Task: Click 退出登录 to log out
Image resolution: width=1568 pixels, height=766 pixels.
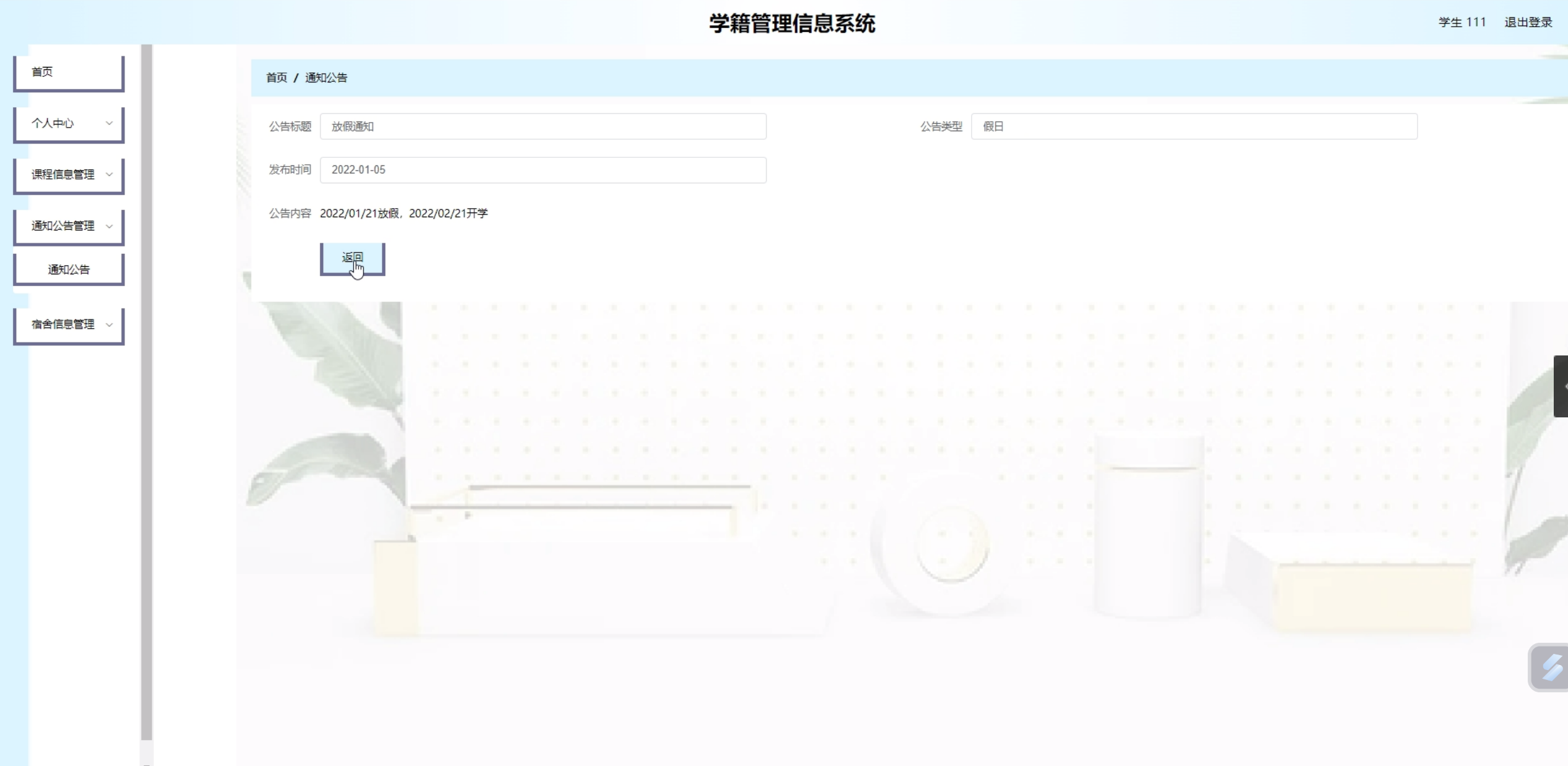Action: tap(1528, 22)
